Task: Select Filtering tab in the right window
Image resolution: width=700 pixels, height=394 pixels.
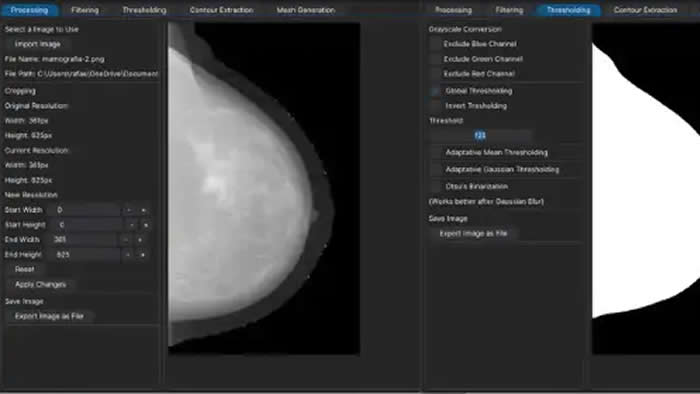Action: pos(509,10)
